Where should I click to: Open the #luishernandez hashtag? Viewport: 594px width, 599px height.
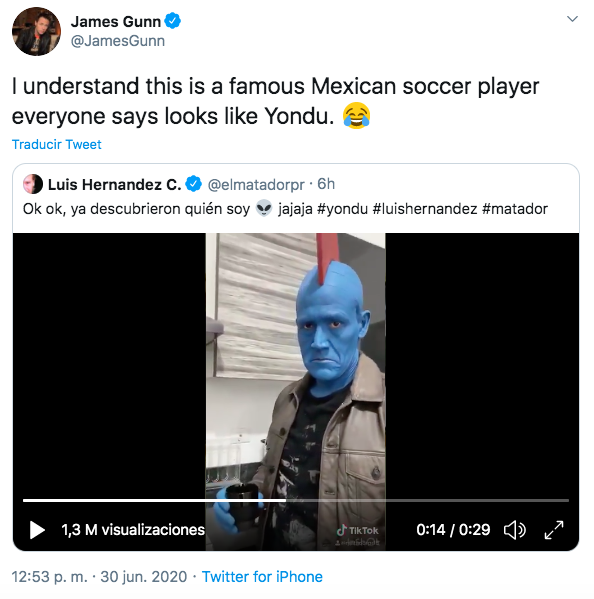(425, 209)
